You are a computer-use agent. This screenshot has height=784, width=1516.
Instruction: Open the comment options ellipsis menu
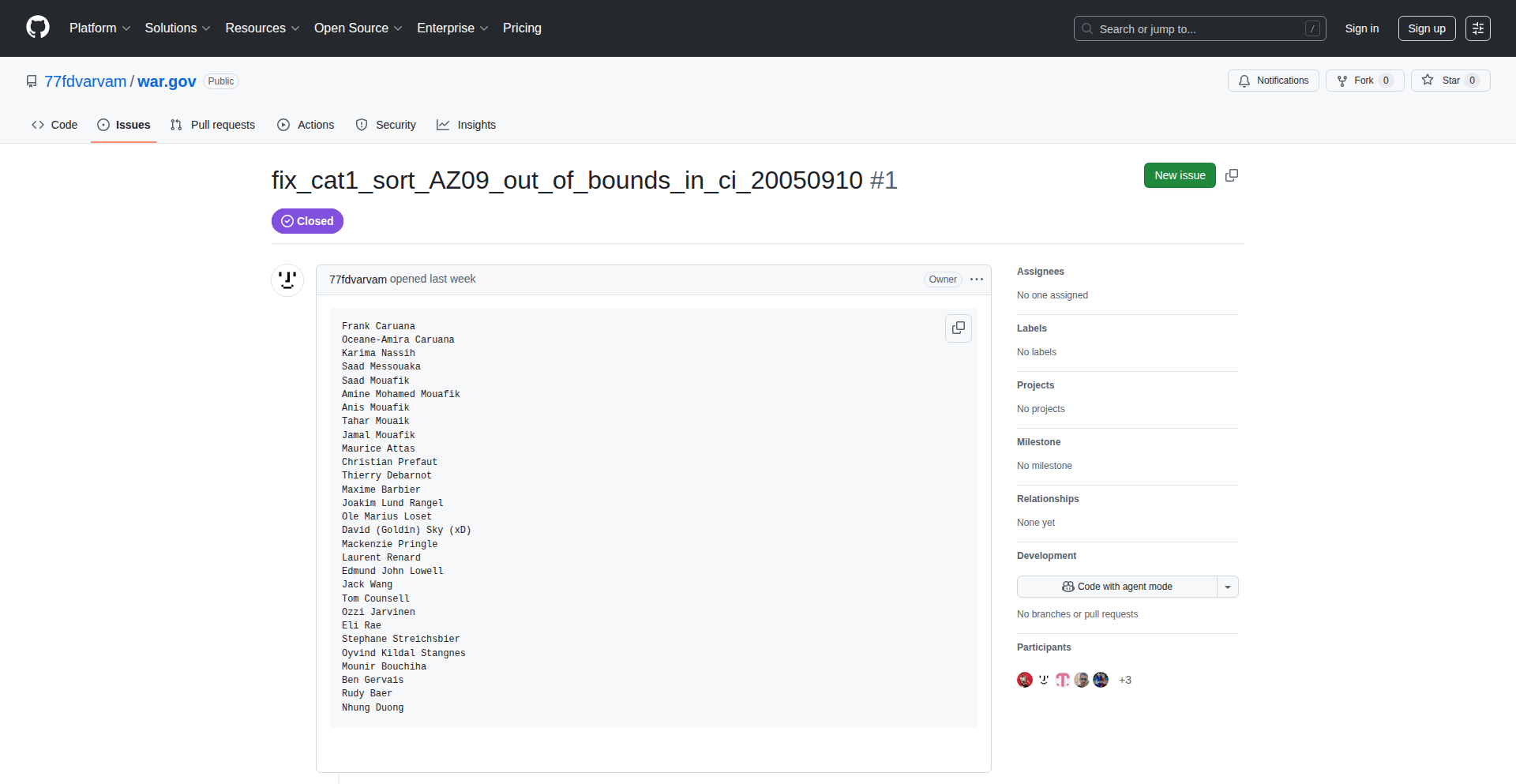pyautogui.click(x=977, y=279)
